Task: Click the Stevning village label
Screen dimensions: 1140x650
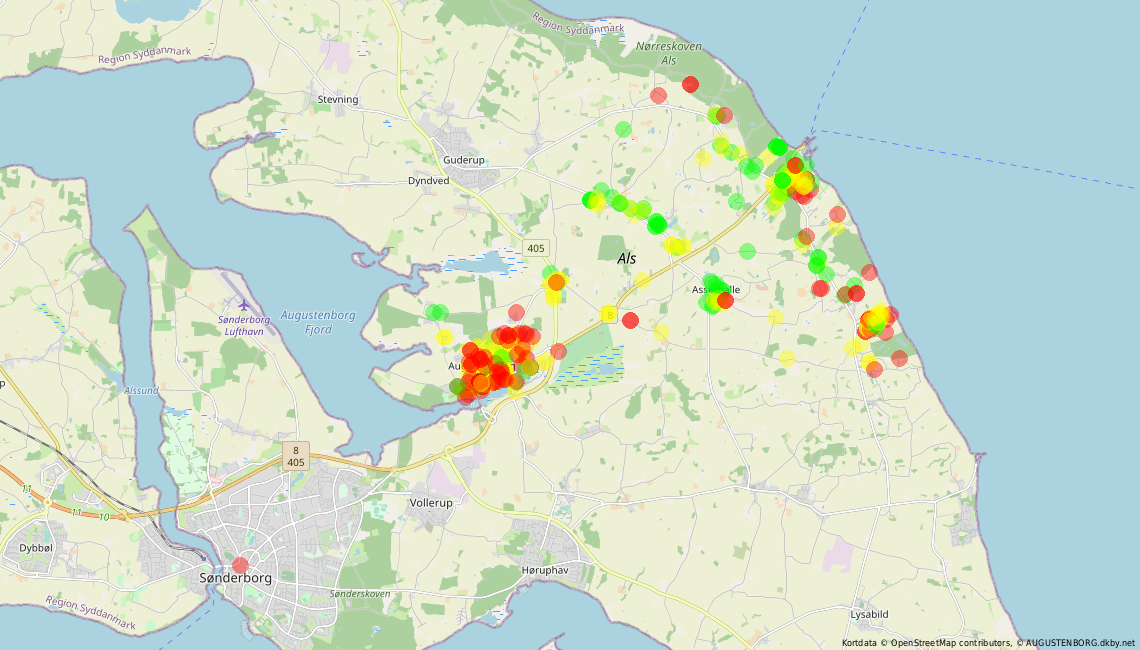Action: pos(338,100)
